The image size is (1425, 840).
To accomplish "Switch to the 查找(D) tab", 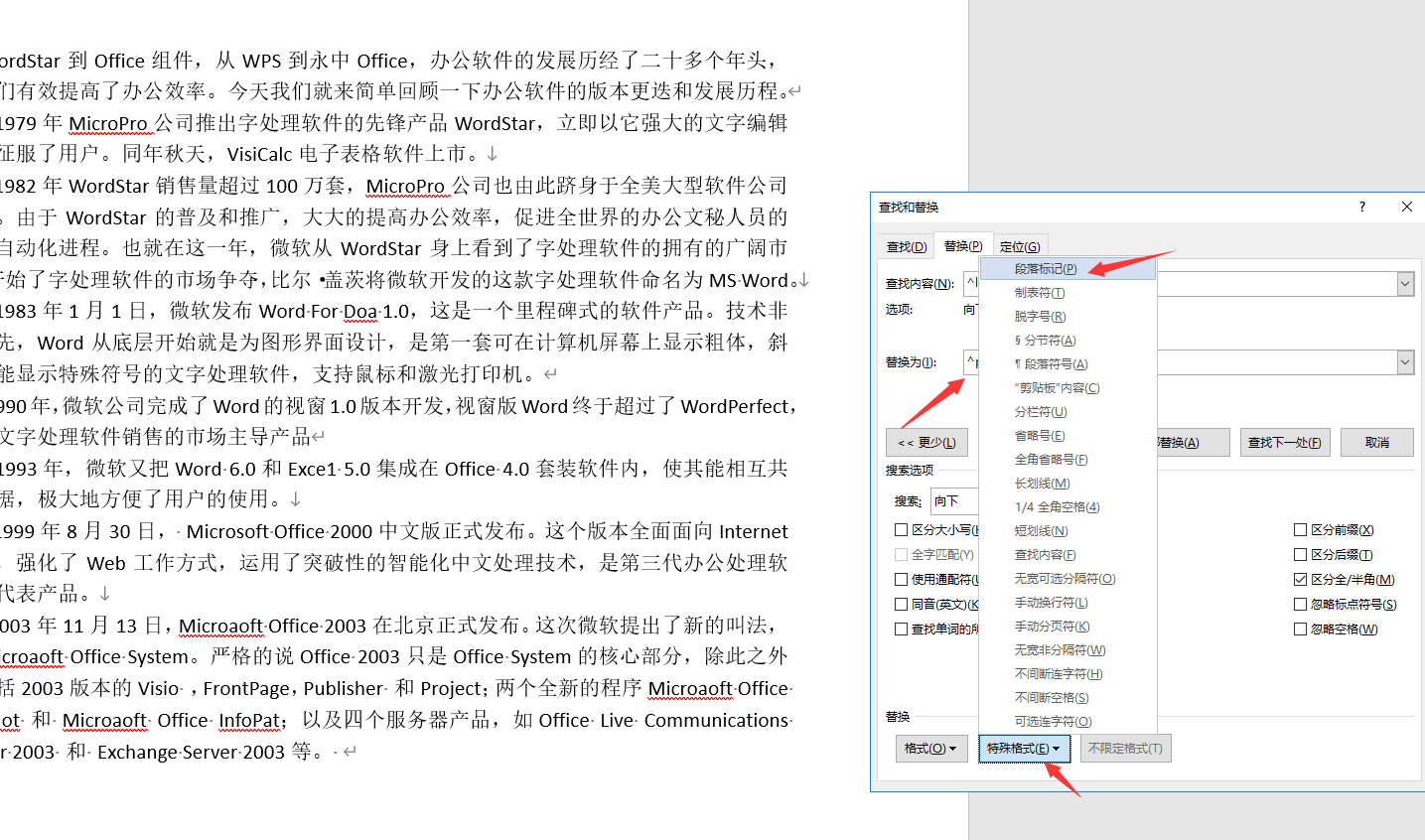I will [x=906, y=246].
